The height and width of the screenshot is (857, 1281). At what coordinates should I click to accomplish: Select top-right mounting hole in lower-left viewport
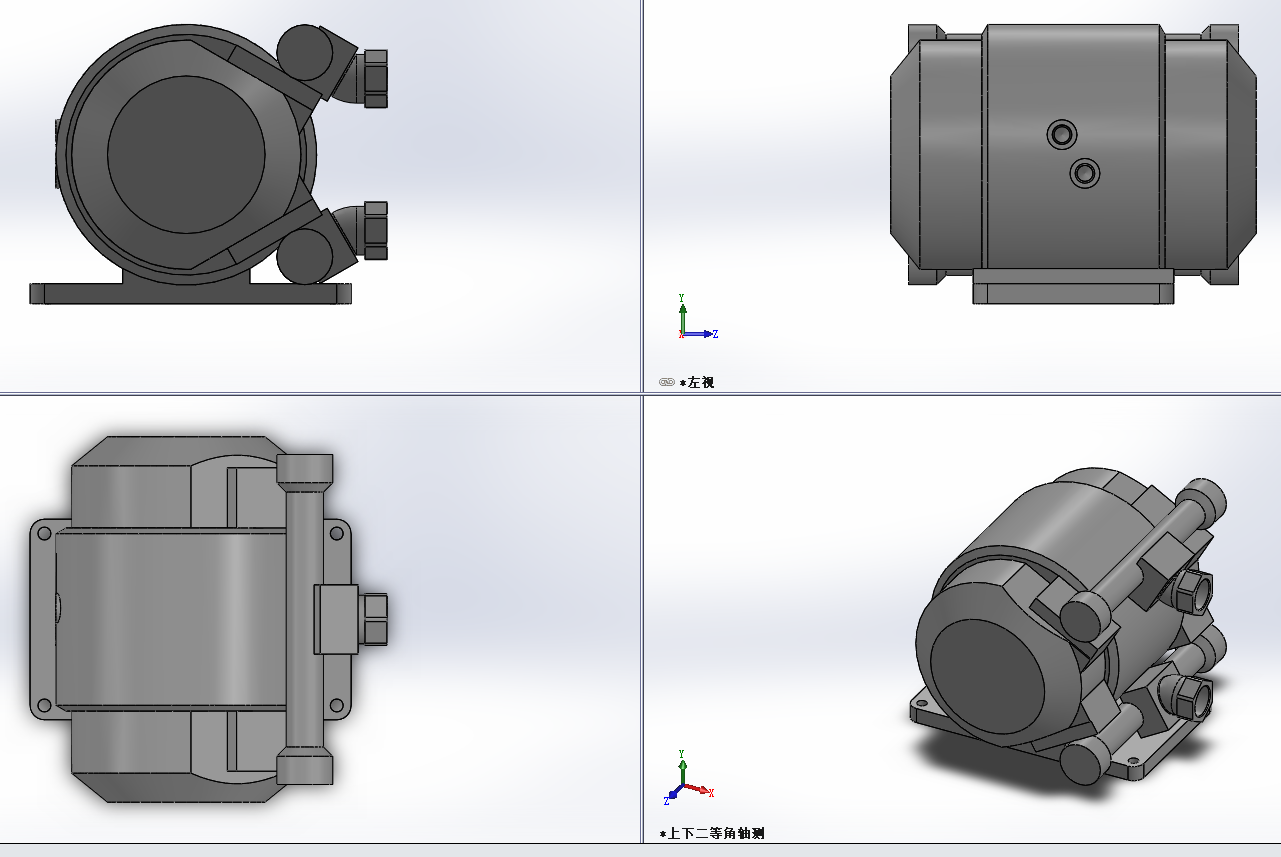point(337,533)
